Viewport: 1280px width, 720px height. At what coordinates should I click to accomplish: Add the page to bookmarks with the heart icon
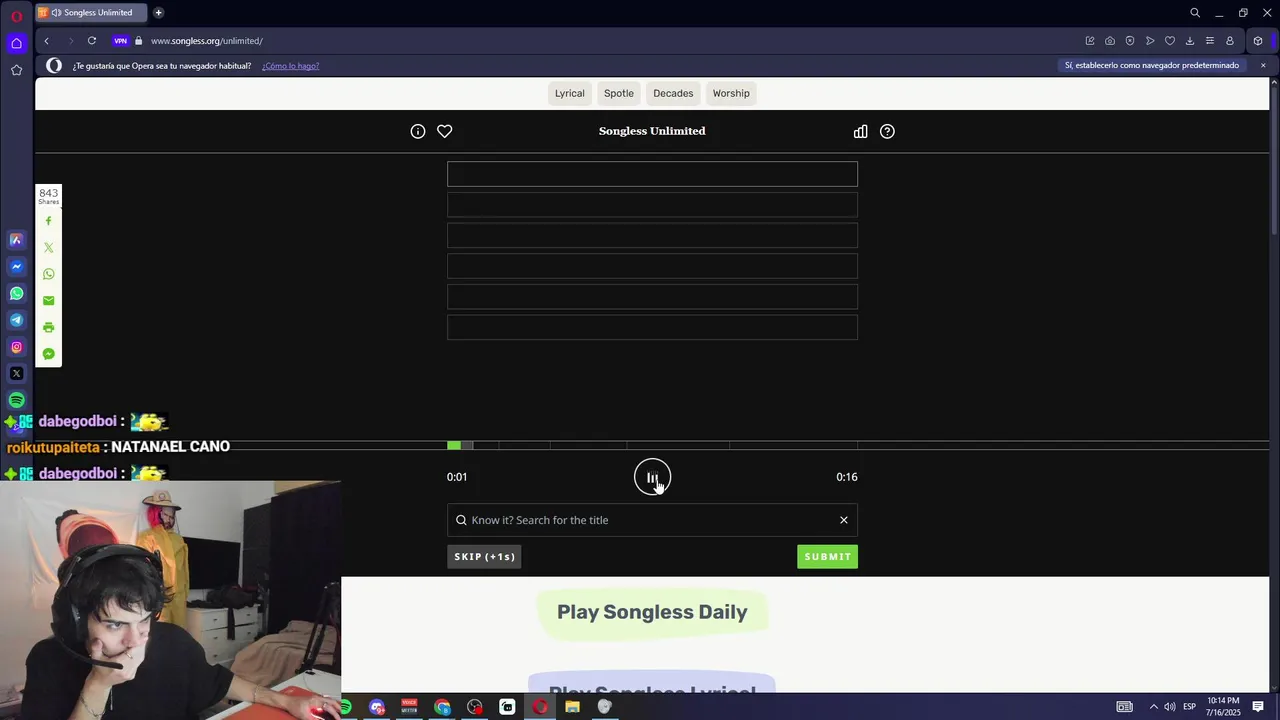pos(1170,41)
